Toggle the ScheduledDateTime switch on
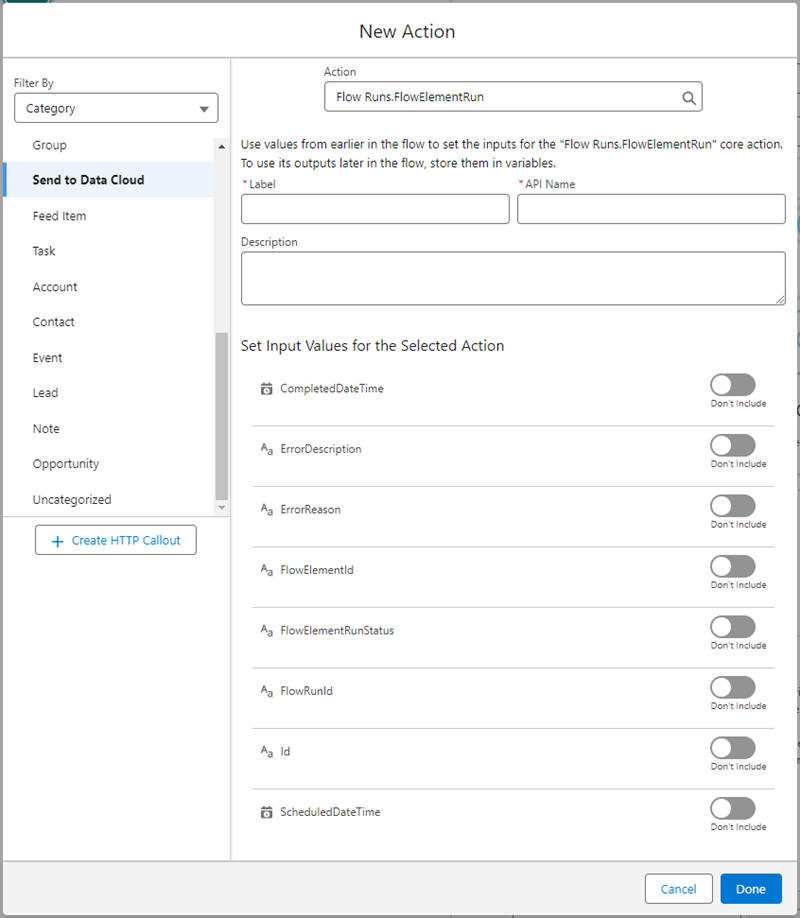Viewport: 800px width, 918px height. 733,810
